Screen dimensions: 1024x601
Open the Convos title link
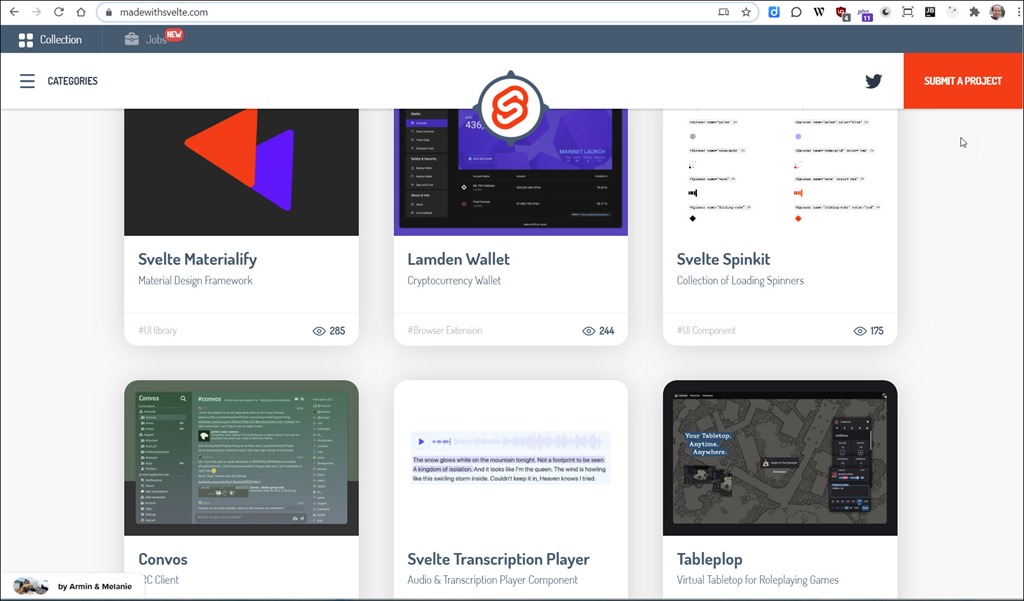pyautogui.click(x=163, y=559)
